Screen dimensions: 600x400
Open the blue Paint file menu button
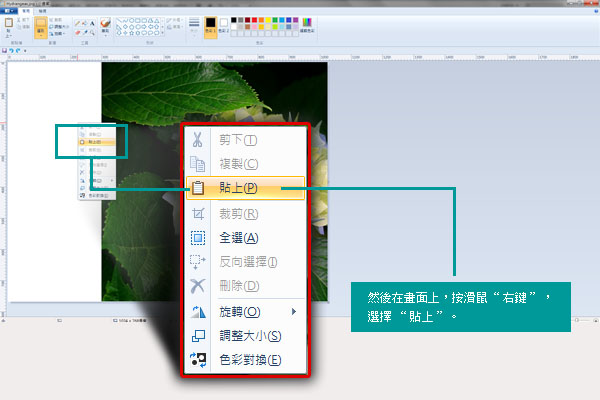point(8,11)
